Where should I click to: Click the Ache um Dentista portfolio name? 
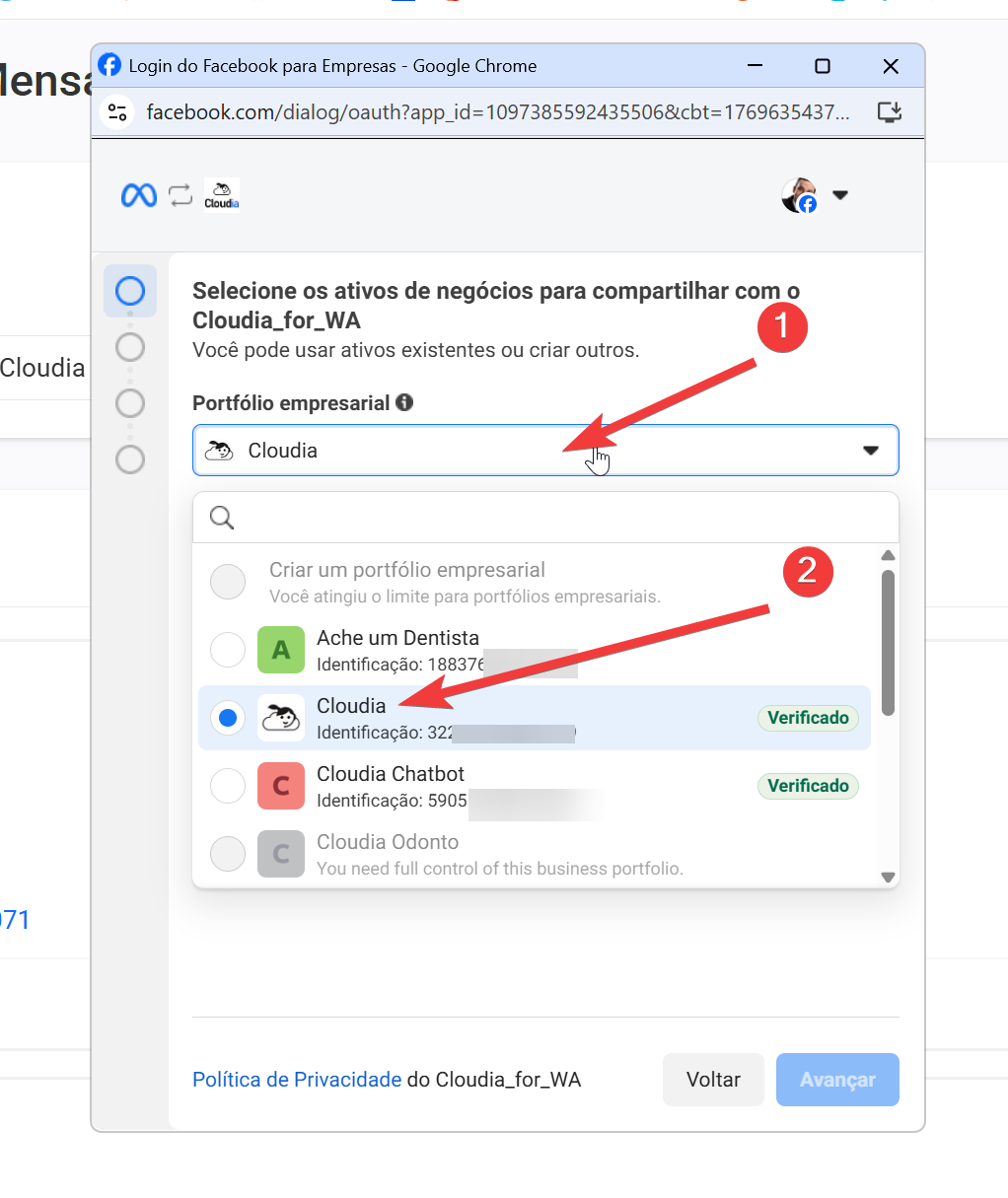pyautogui.click(x=397, y=638)
